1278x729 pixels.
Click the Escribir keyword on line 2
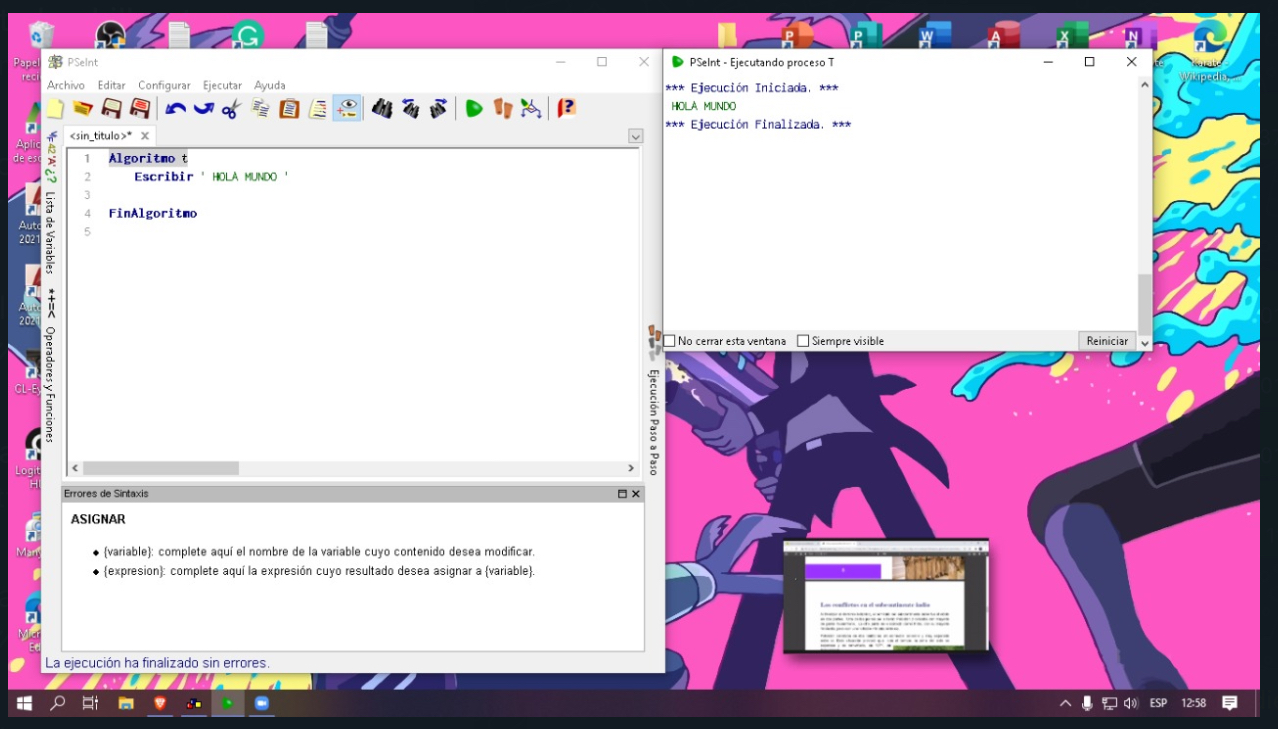click(x=163, y=177)
